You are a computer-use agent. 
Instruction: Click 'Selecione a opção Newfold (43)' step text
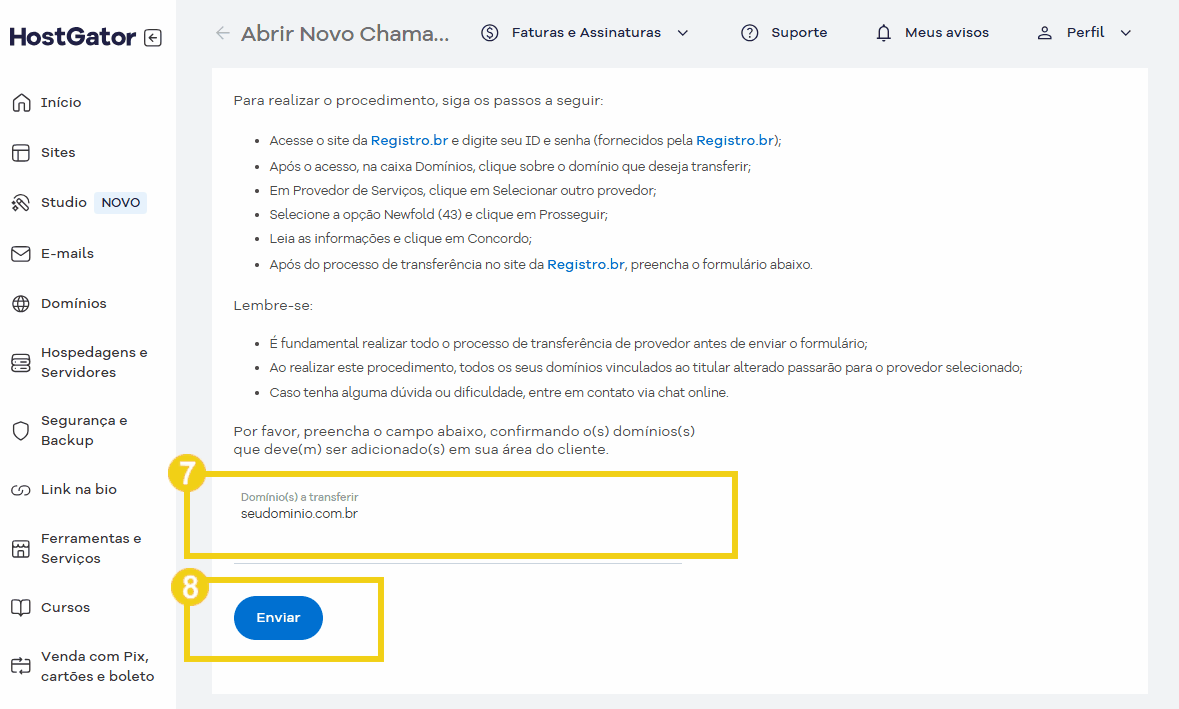point(438,215)
